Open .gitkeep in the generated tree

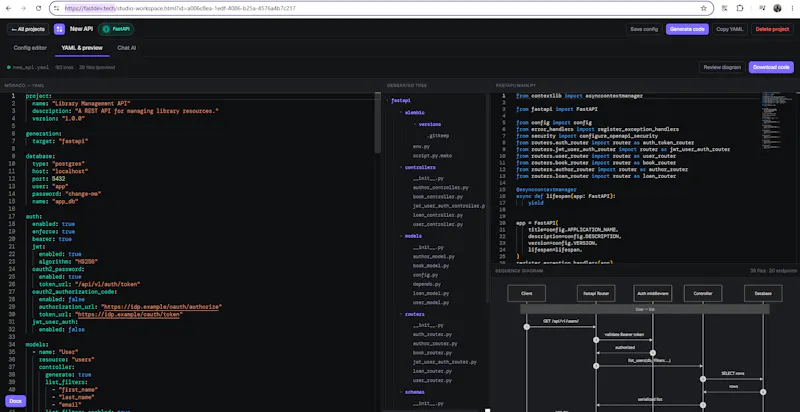pyautogui.click(x=438, y=136)
